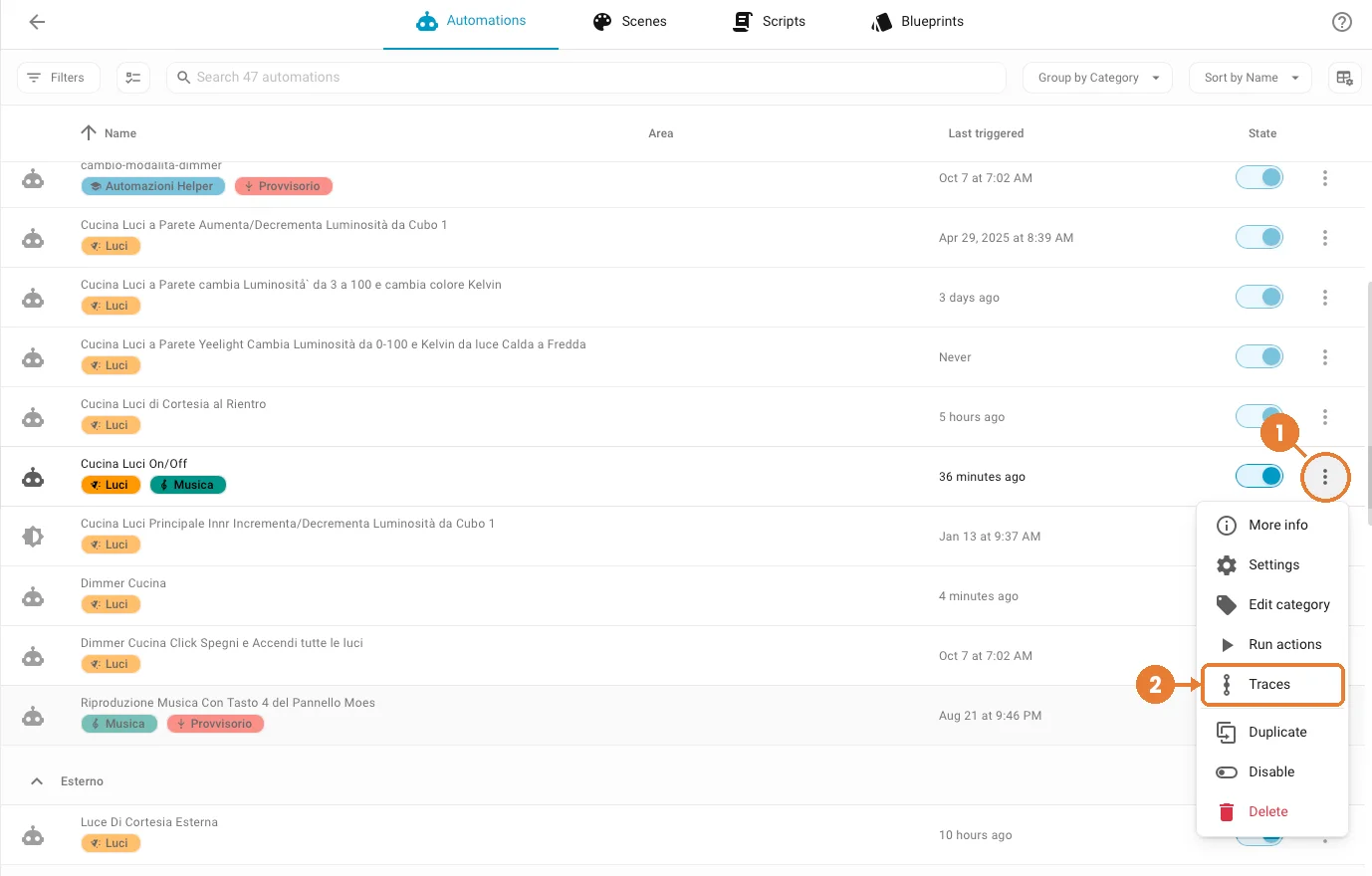This screenshot has height=876, width=1372.
Task: Click Last triggered column header
Action: pyautogui.click(x=986, y=133)
